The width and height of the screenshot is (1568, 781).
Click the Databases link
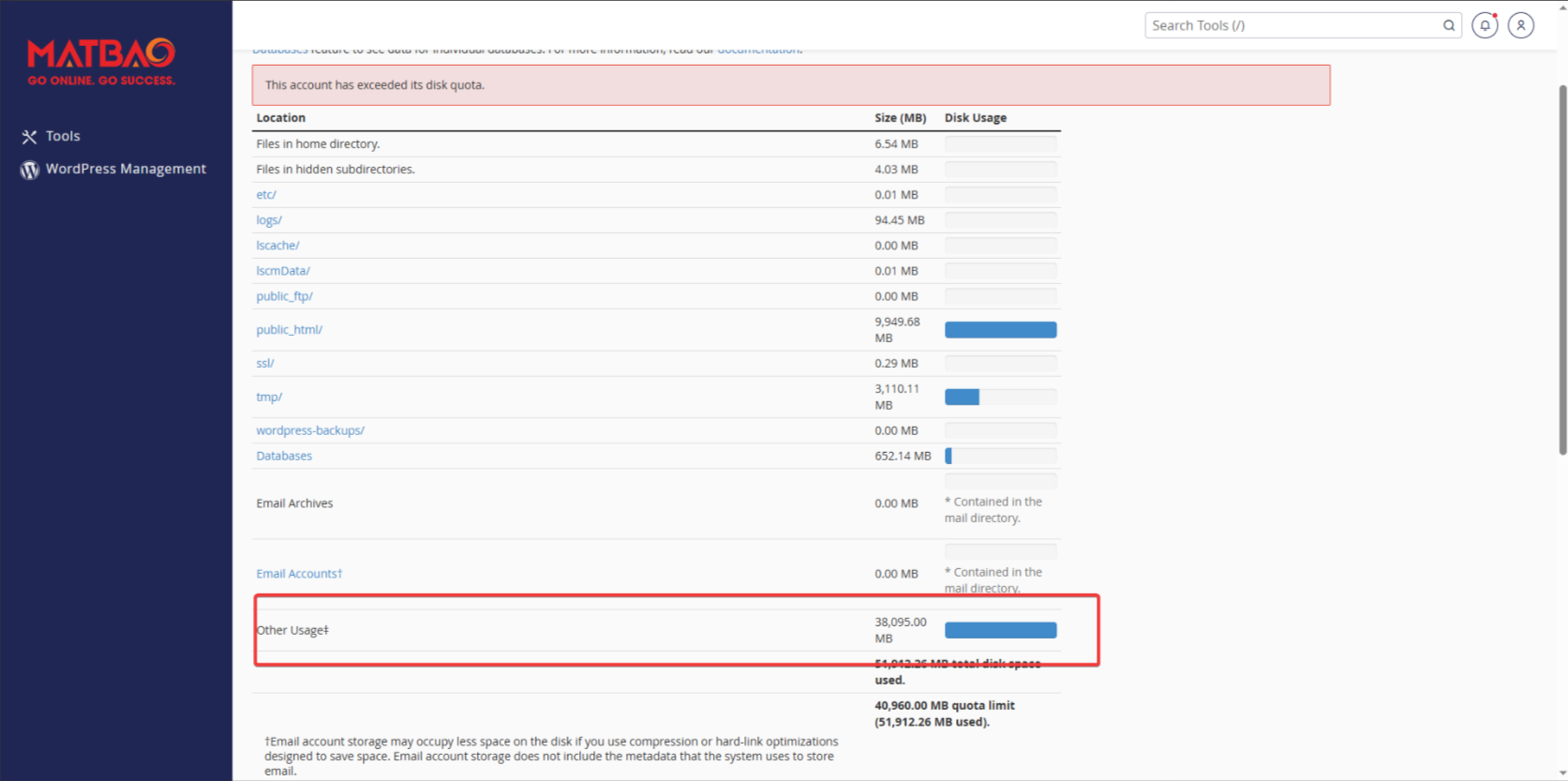click(284, 457)
